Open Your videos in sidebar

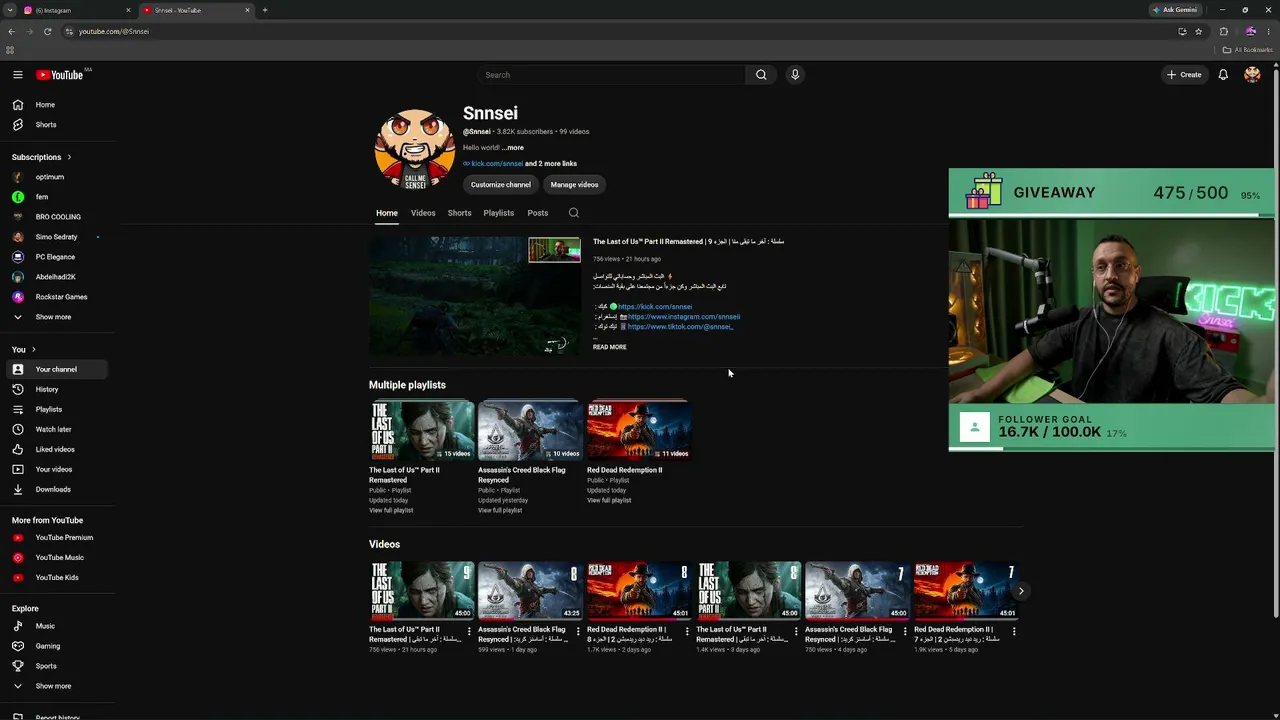(x=55, y=469)
